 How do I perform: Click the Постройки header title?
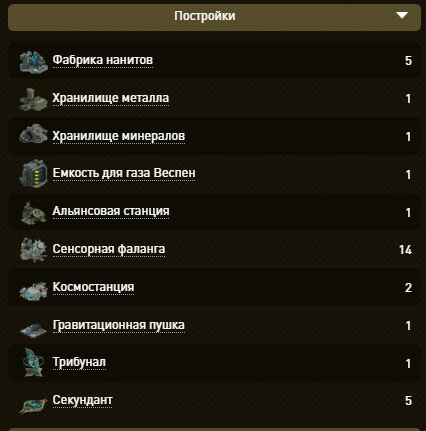(205, 16)
